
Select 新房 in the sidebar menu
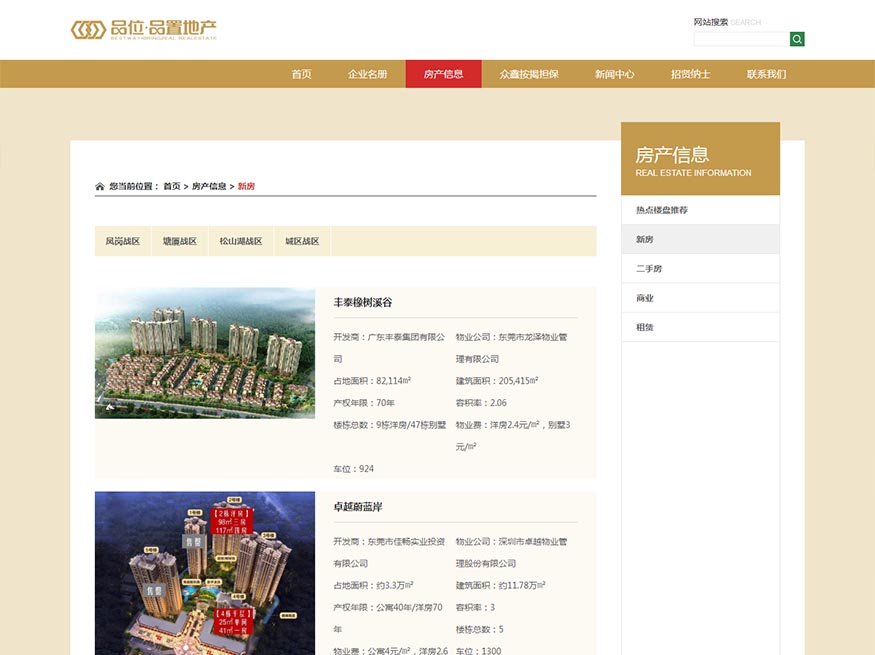(700, 239)
